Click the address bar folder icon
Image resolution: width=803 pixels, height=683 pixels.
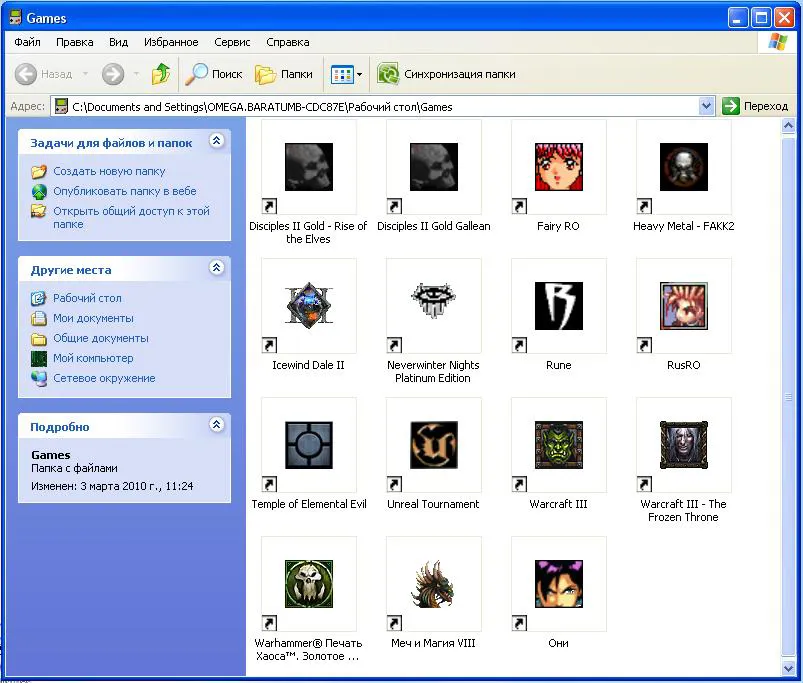pyautogui.click(x=61, y=106)
